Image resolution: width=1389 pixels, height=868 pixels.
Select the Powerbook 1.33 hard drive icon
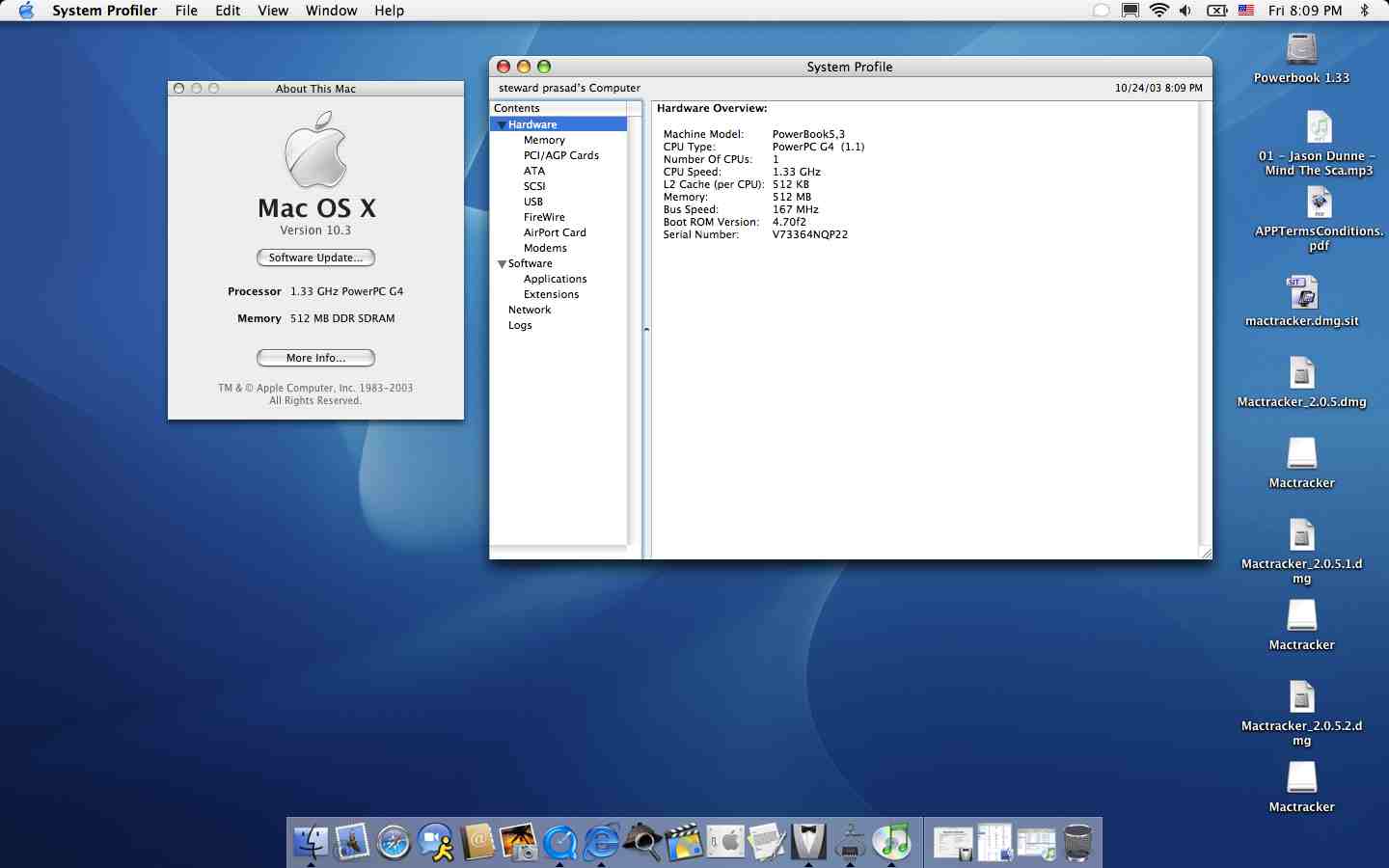(x=1301, y=48)
